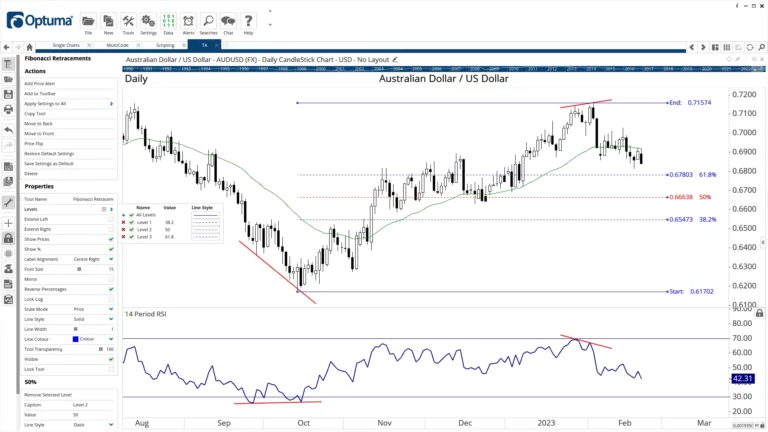Viewport: 768px width, 432px height.
Task: Open the Help question mark icon
Action: click(x=248, y=22)
